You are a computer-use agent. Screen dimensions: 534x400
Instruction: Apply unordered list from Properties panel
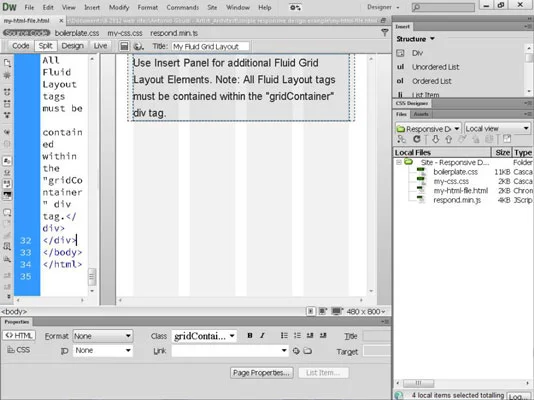click(284, 336)
